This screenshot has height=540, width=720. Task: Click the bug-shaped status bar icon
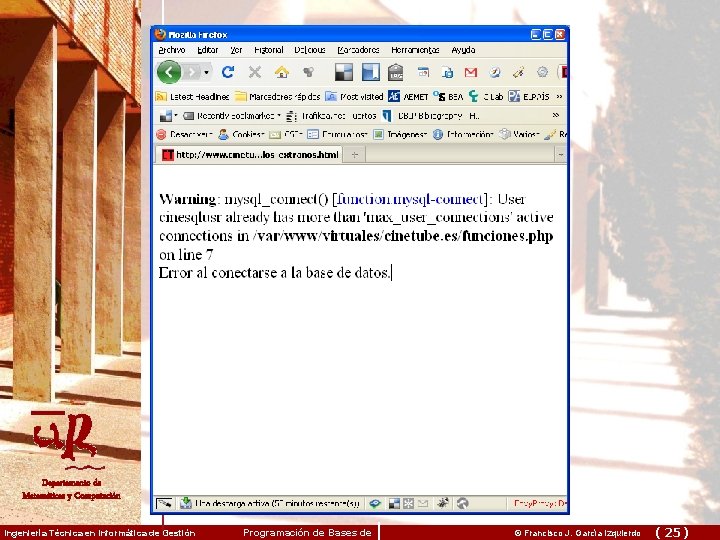click(443, 503)
